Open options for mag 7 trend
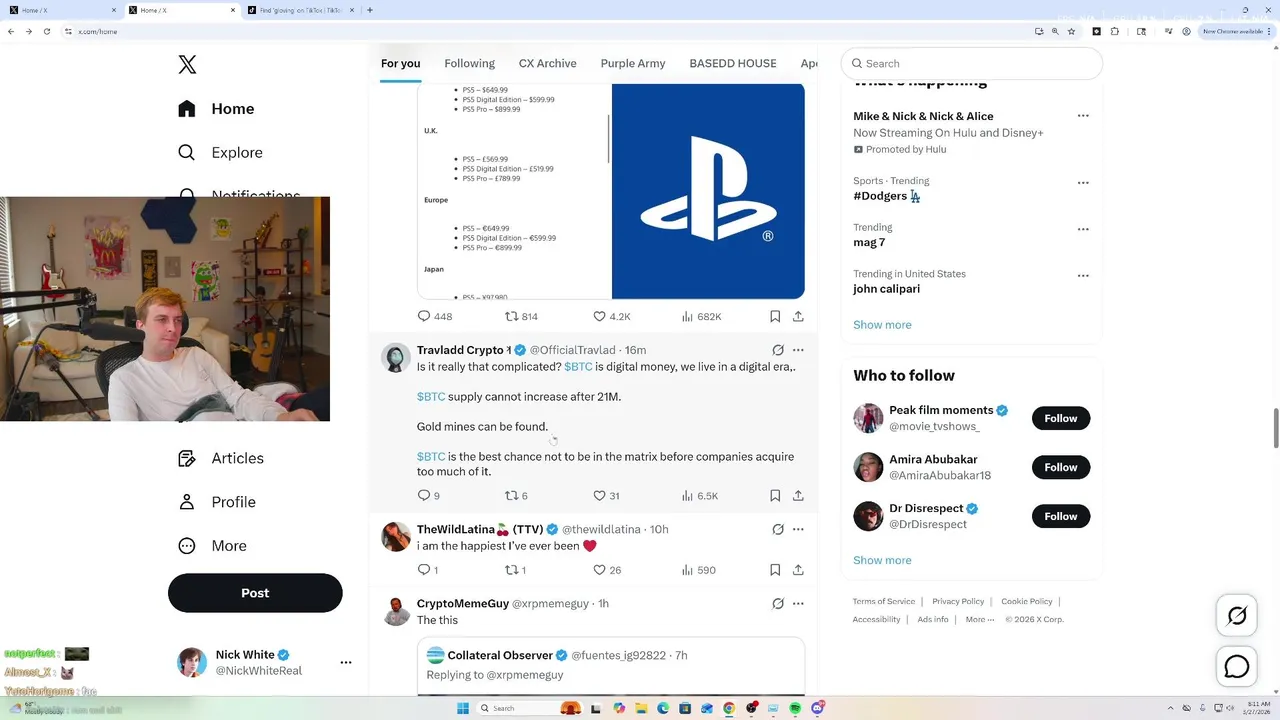1280x720 pixels. point(1083,229)
